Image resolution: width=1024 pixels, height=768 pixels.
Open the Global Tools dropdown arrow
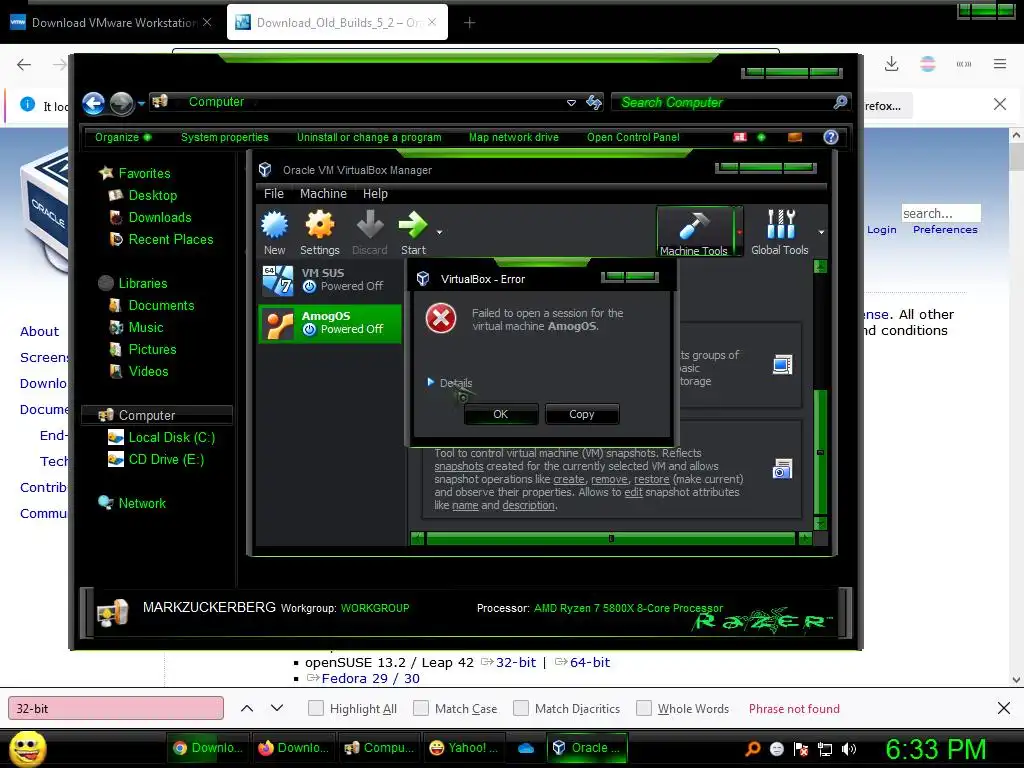[x=821, y=232]
